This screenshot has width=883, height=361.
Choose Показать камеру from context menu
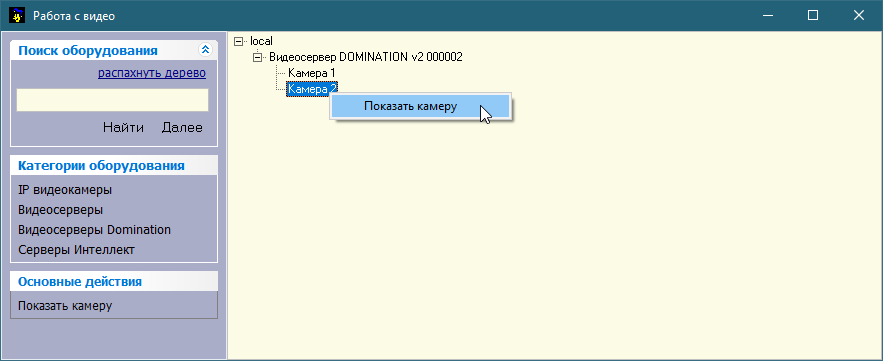pyautogui.click(x=421, y=106)
